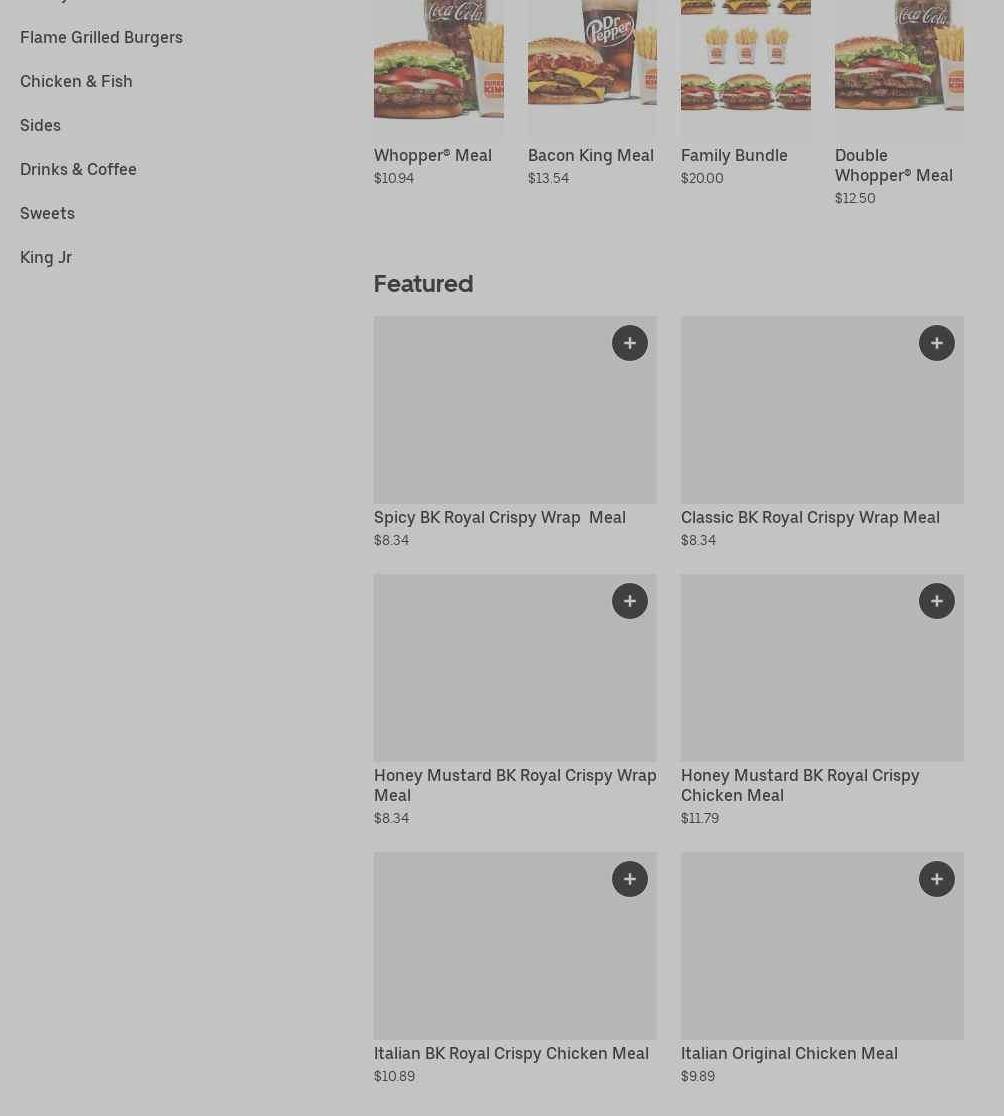Add Classic BK Royal Crispy Wrap Meal with its plus button
The image size is (1004, 1116).
pyautogui.click(x=936, y=343)
